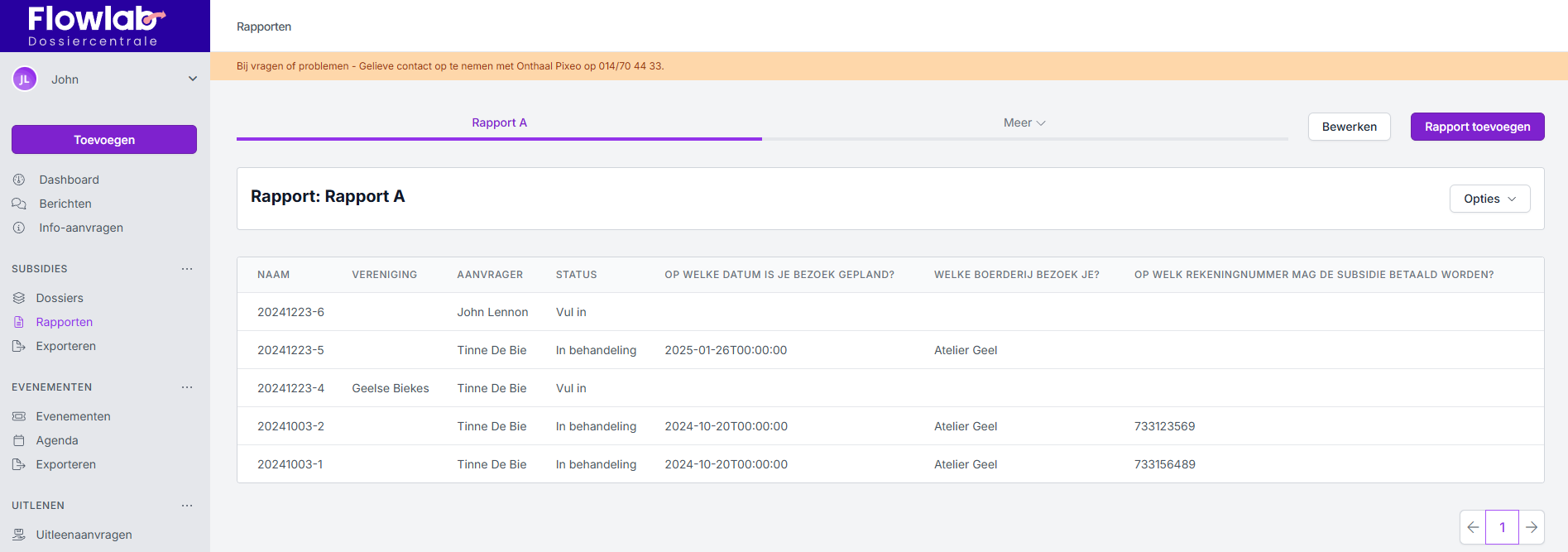Screen dimensions: 1568x552
Task: Click the Berichten chat bubbles icon
Action: 19,204
